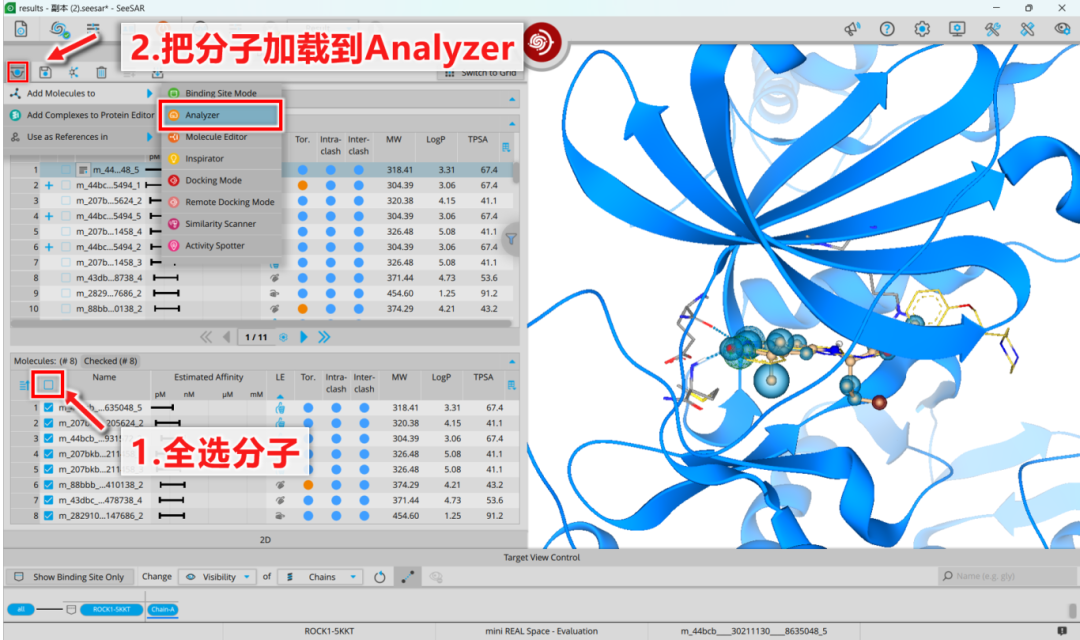Choose Molecule Editor menu item
This screenshot has height=640, width=1080.
221,137
